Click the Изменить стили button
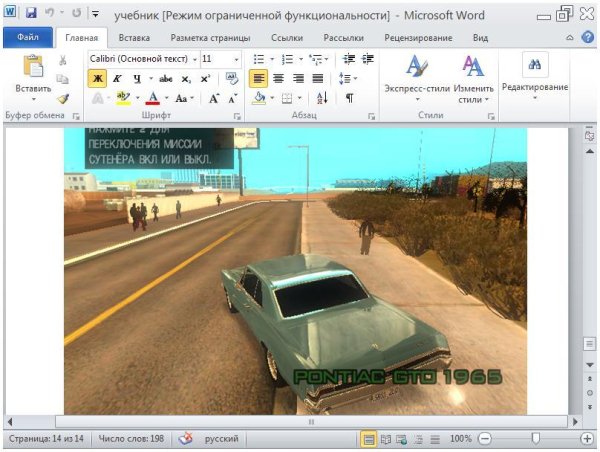 coord(473,78)
